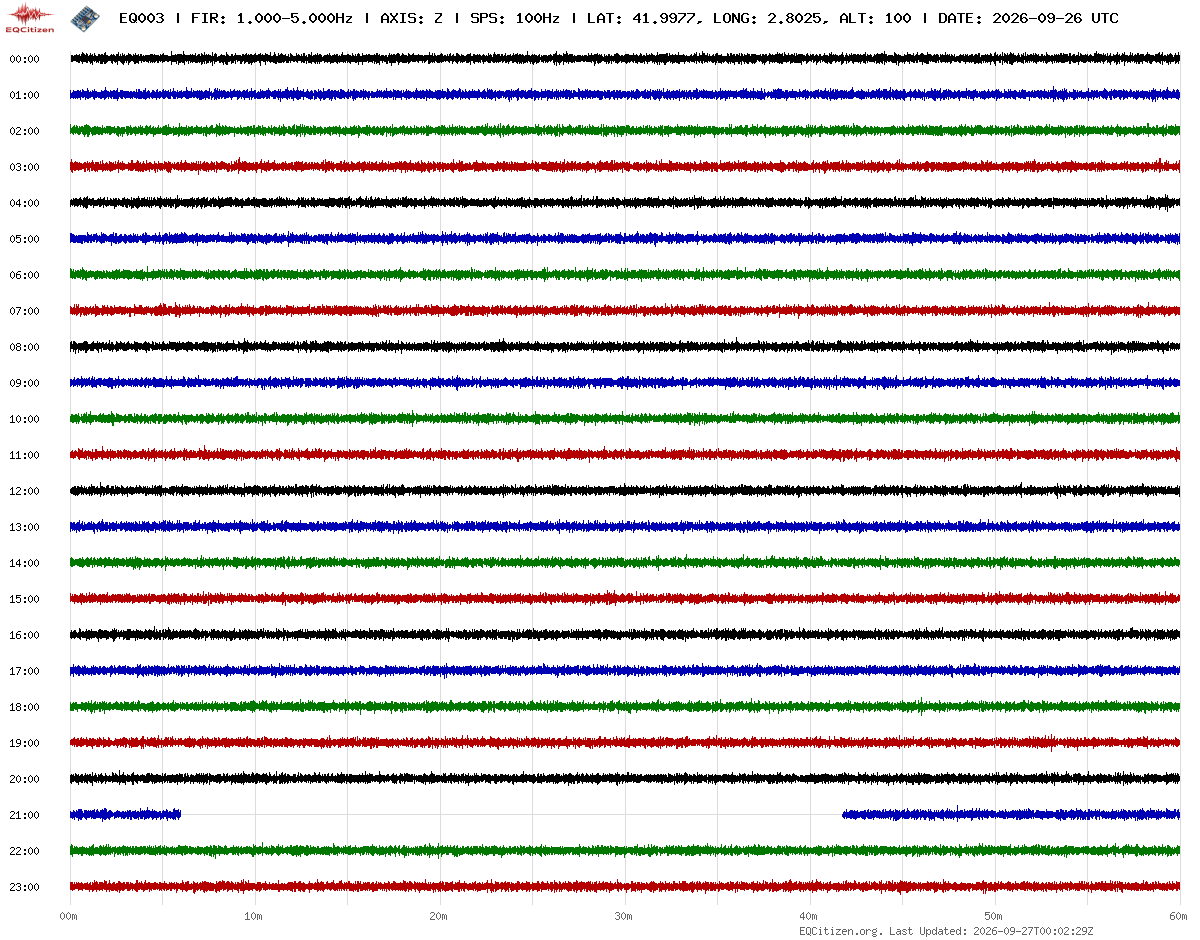Click the 0m time axis marker

pos(69,916)
